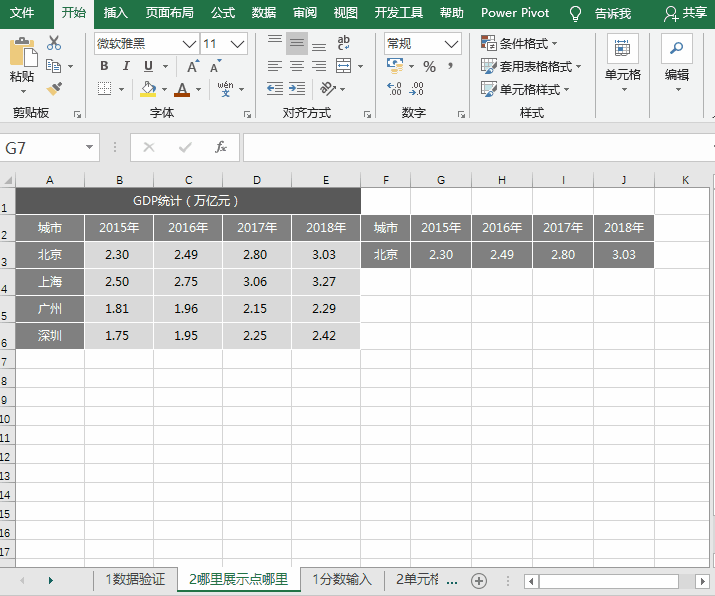Select cell containing 上海
The image size is (715, 596).
click(x=50, y=282)
